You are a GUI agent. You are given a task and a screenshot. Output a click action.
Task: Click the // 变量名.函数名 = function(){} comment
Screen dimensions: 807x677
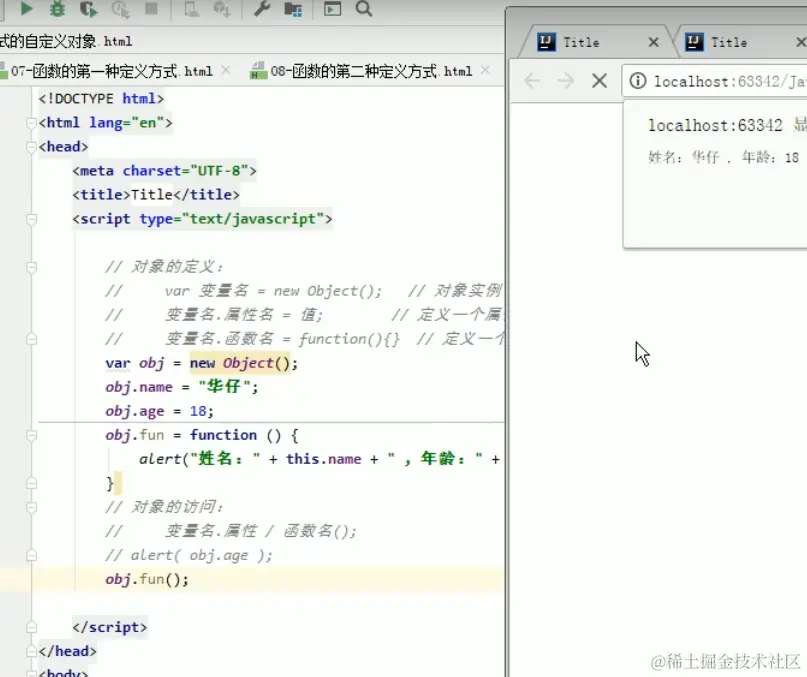pos(252,339)
